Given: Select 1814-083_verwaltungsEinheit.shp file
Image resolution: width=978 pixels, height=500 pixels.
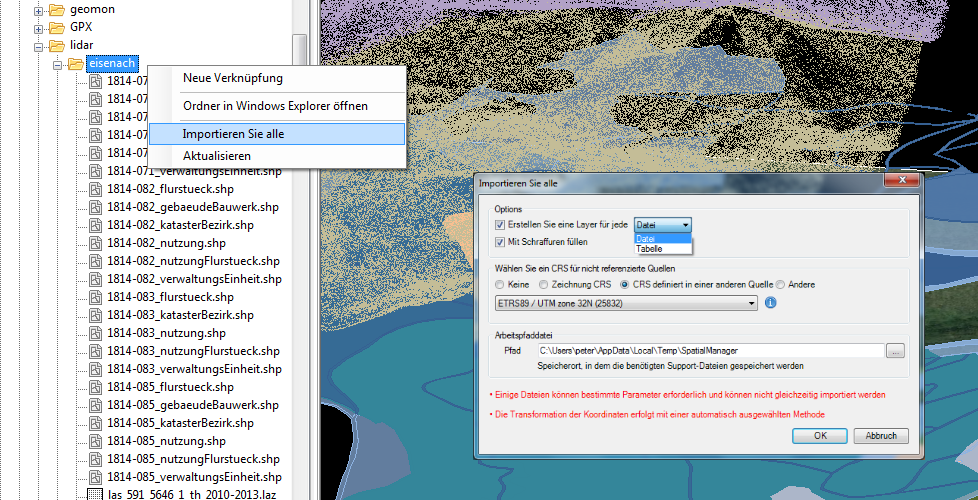Looking at the screenshot, I should 194,369.
